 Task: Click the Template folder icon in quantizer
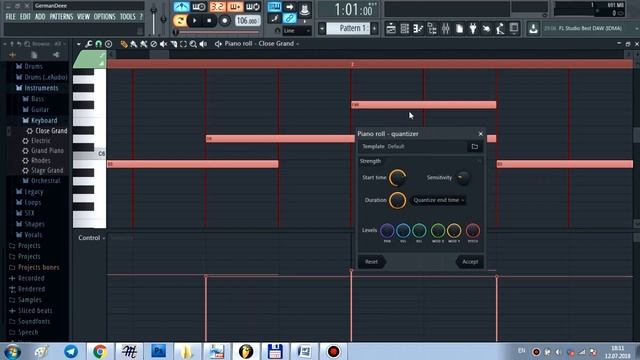point(475,147)
